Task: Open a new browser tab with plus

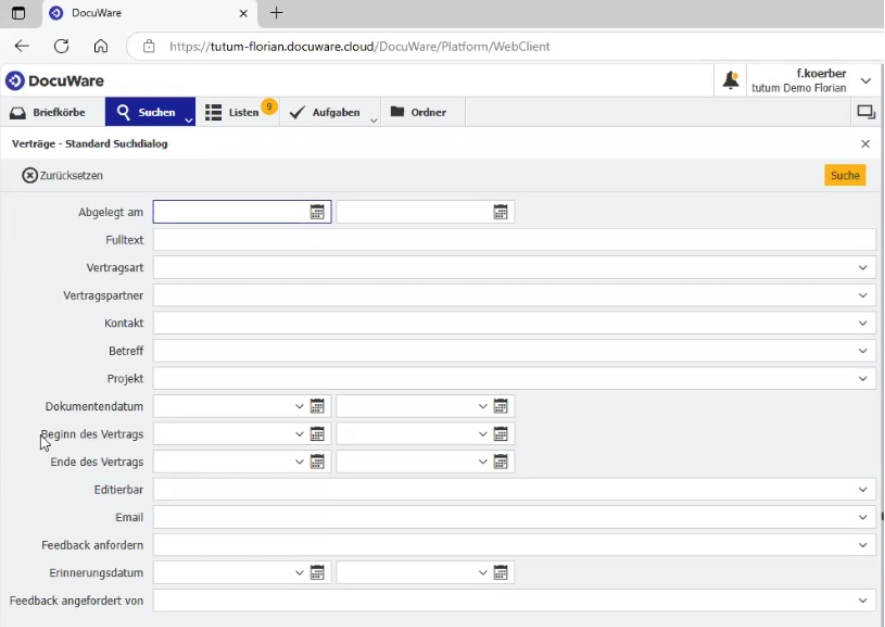Action: coord(277,13)
